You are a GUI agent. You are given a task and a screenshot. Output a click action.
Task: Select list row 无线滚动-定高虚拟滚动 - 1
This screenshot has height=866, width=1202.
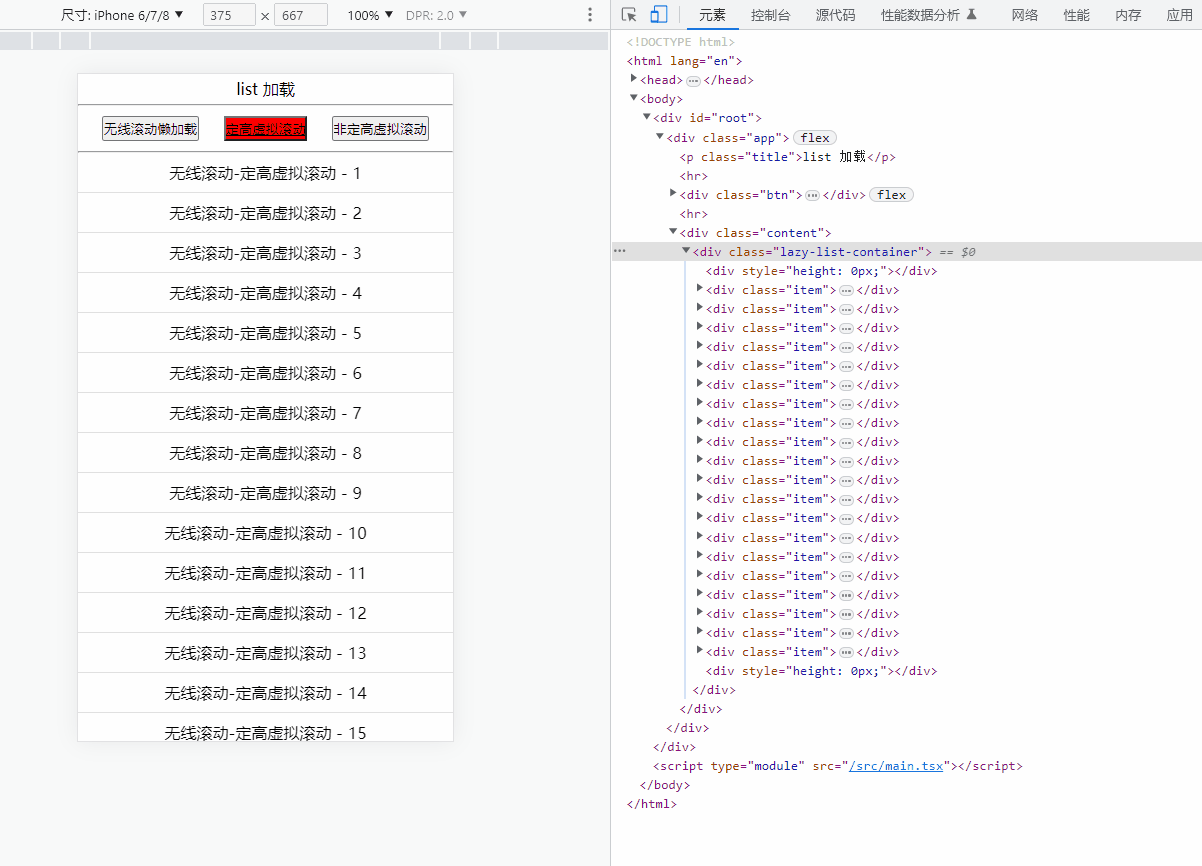[x=265, y=173]
